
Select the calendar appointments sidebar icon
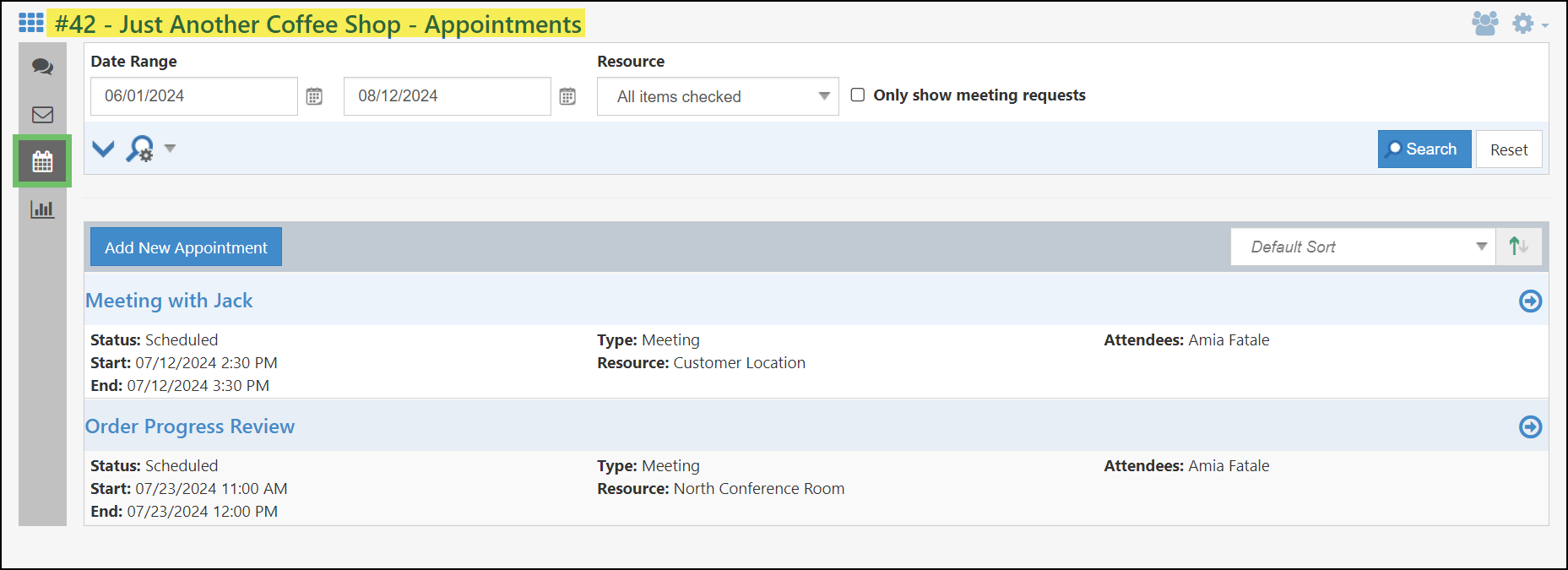coord(42,161)
